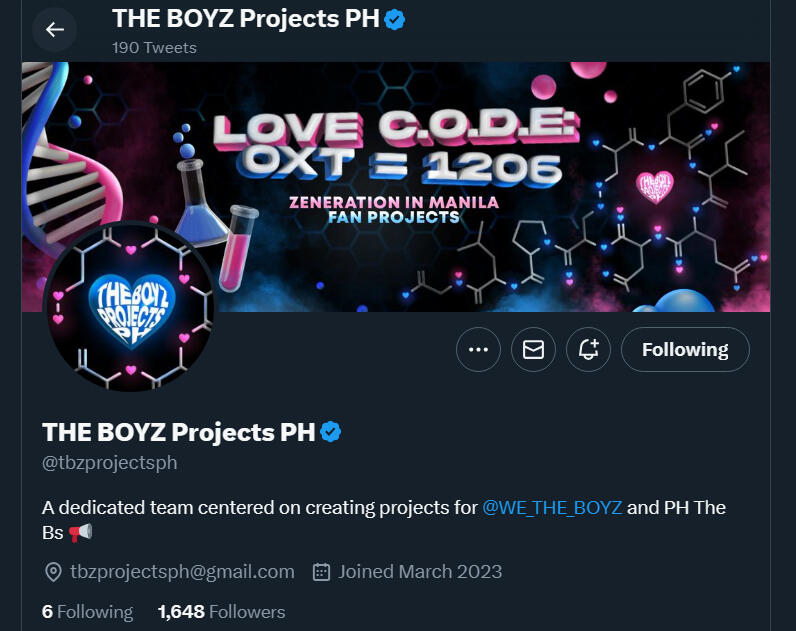This screenshot has width=796, height=631.
Task: Open the heart-shaped profile picture
Action: (x=131, y=307)
